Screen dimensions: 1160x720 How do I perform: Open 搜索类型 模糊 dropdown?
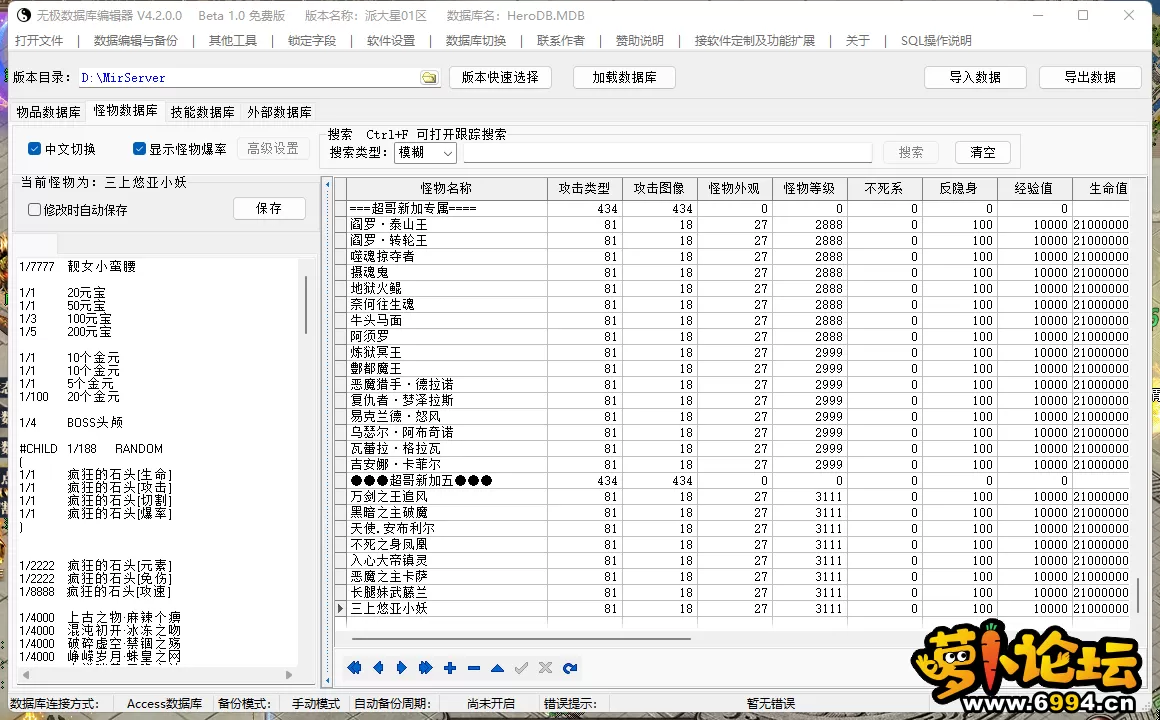(x=425, y=152)
